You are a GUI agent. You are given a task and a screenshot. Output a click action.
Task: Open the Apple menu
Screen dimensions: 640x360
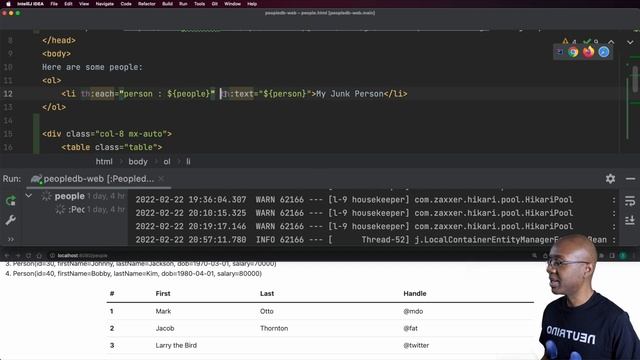[8, 4]
